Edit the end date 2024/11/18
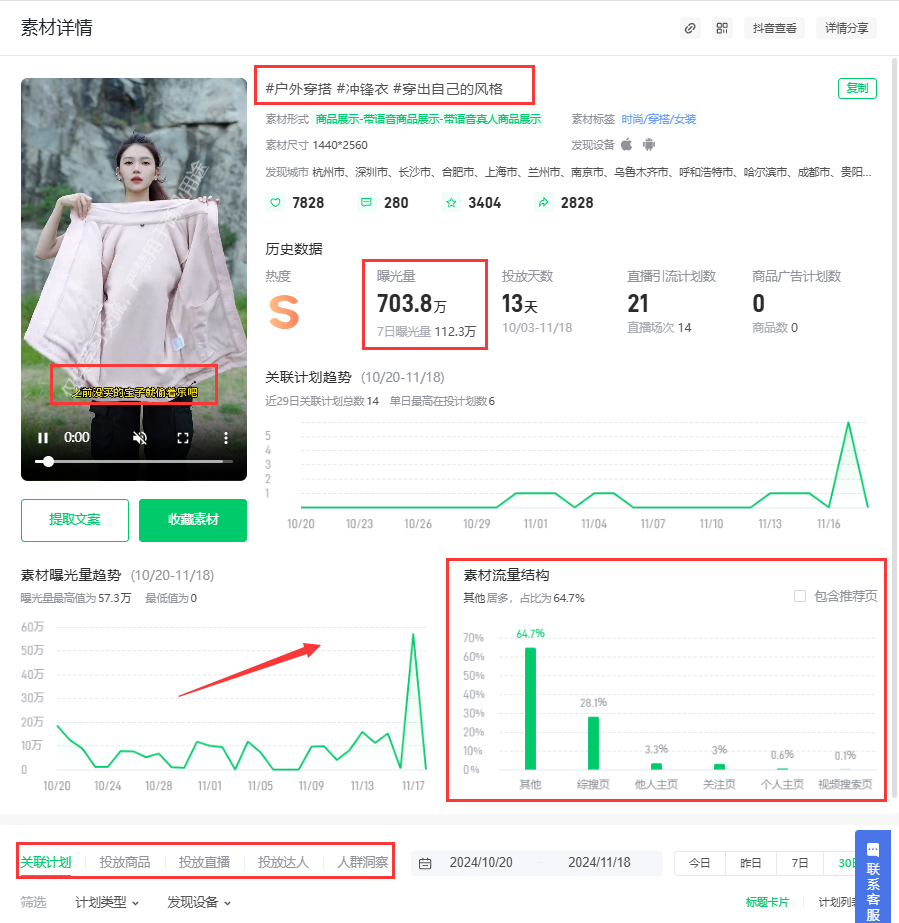This screenshot has height=923, width=899. click(x=599, y=863)
